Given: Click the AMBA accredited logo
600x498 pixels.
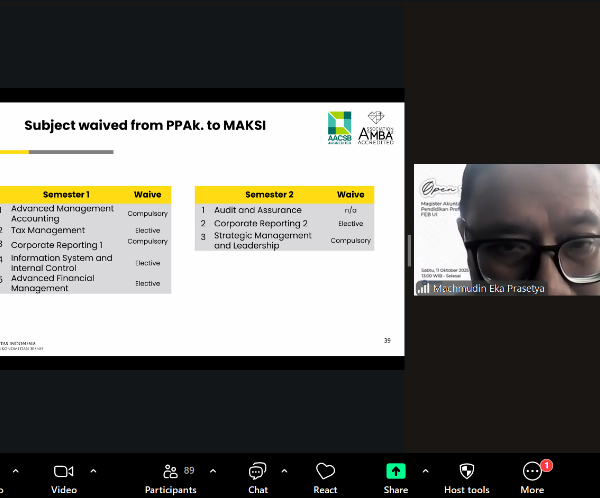Looking at the screenshot, I should [x=378, y=128].
